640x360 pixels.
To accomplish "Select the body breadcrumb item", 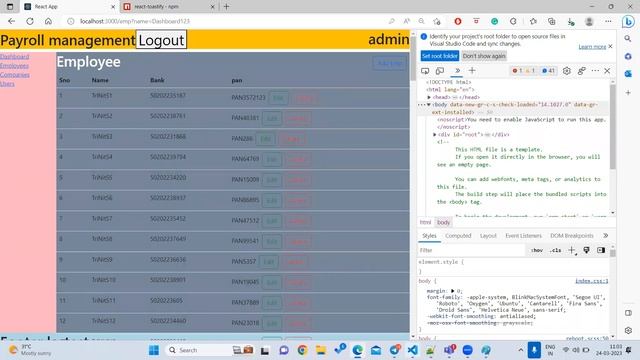I will click(443, 222).
